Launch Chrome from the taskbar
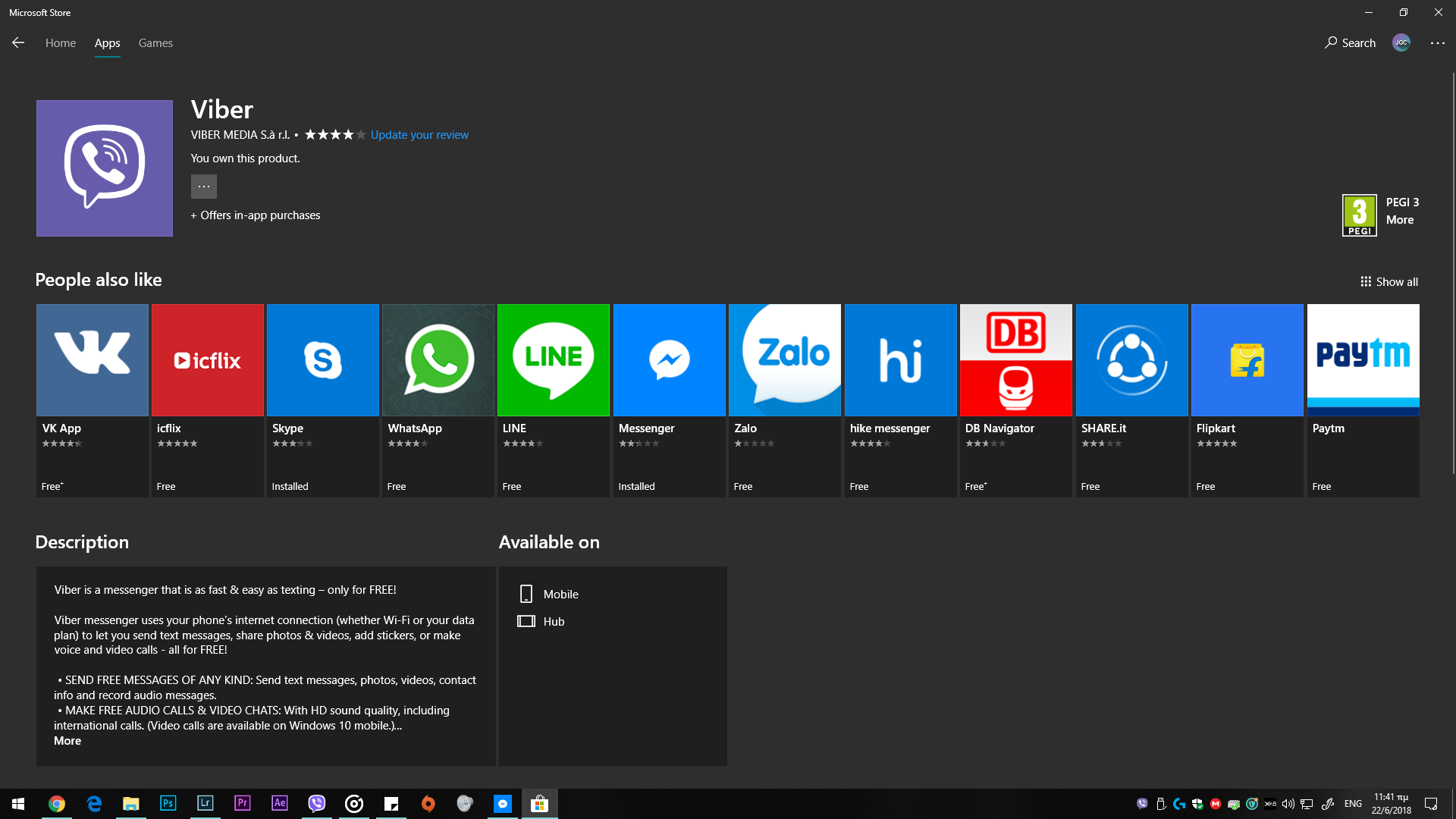Image resolution: width=1456 pixels, height=819 pixels. click(57, 804)
